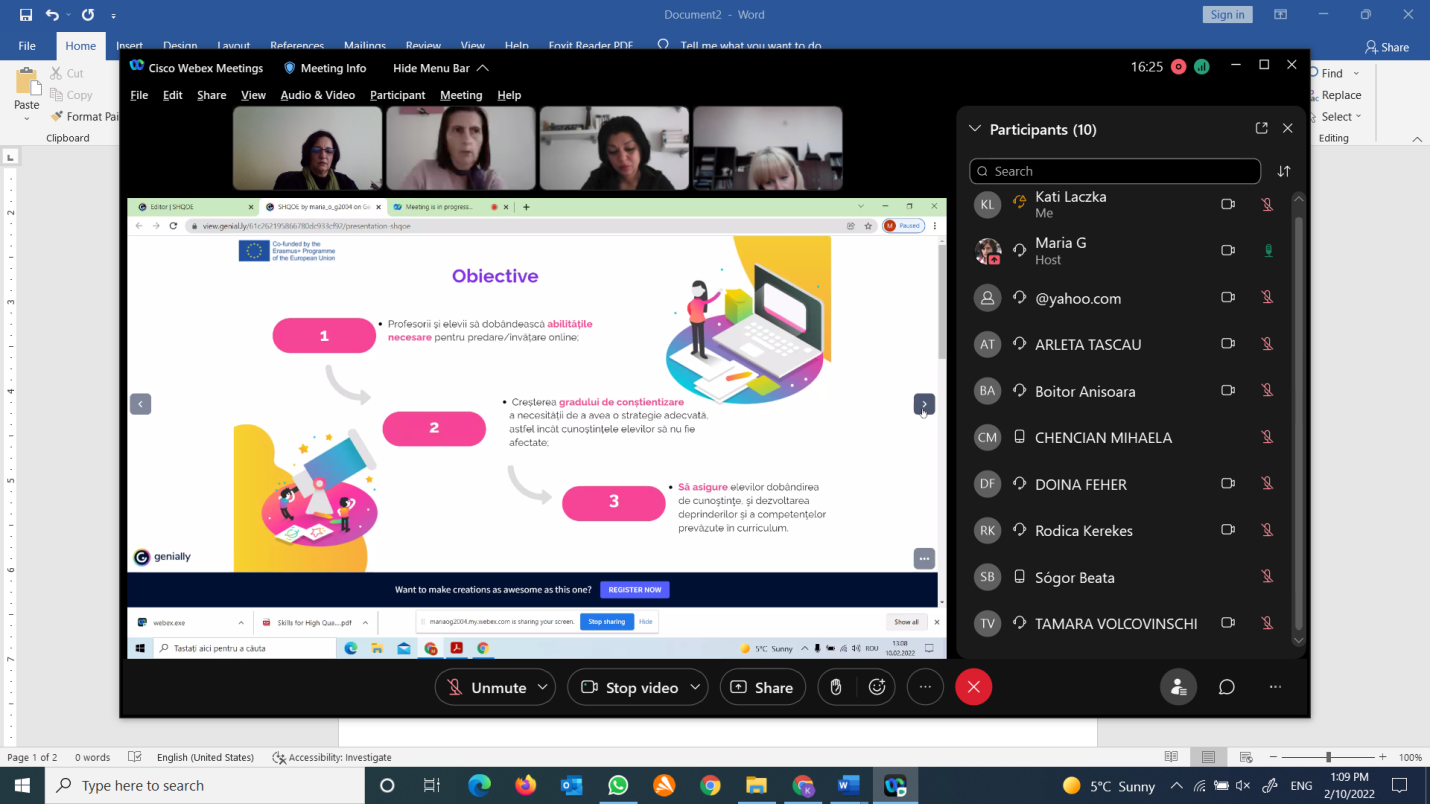The width and height of the screenshot is (1430, 804).
Task: Open more options ellipsis in meeting controls
Action: click(925, 687)
